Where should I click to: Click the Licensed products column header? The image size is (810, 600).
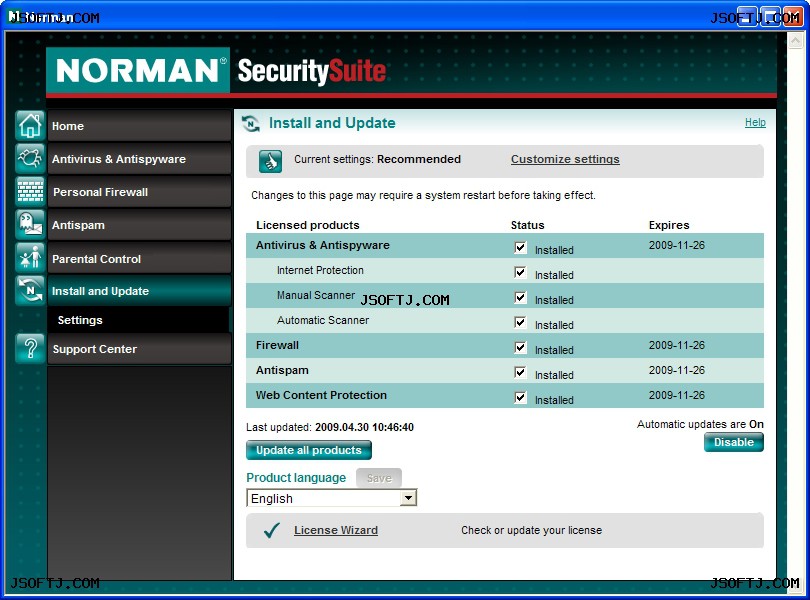(307, 225)
